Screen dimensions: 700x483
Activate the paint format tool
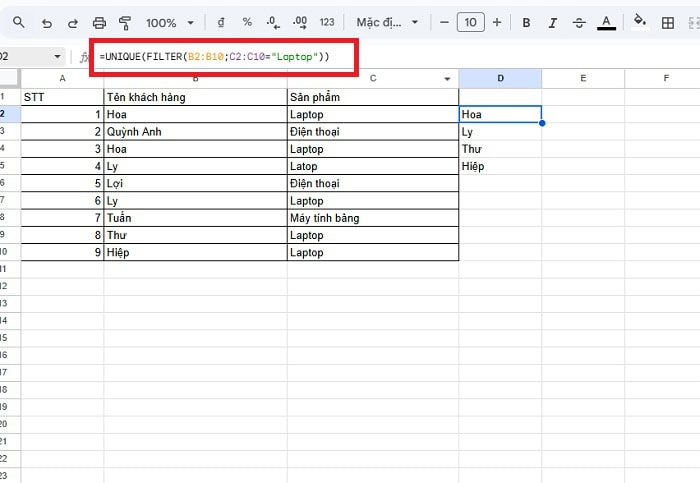[x=125, y=22]
